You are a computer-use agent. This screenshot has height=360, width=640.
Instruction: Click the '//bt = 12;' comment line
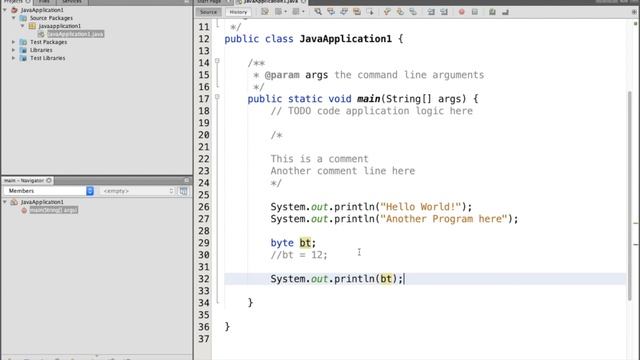[x=299, y=255]
